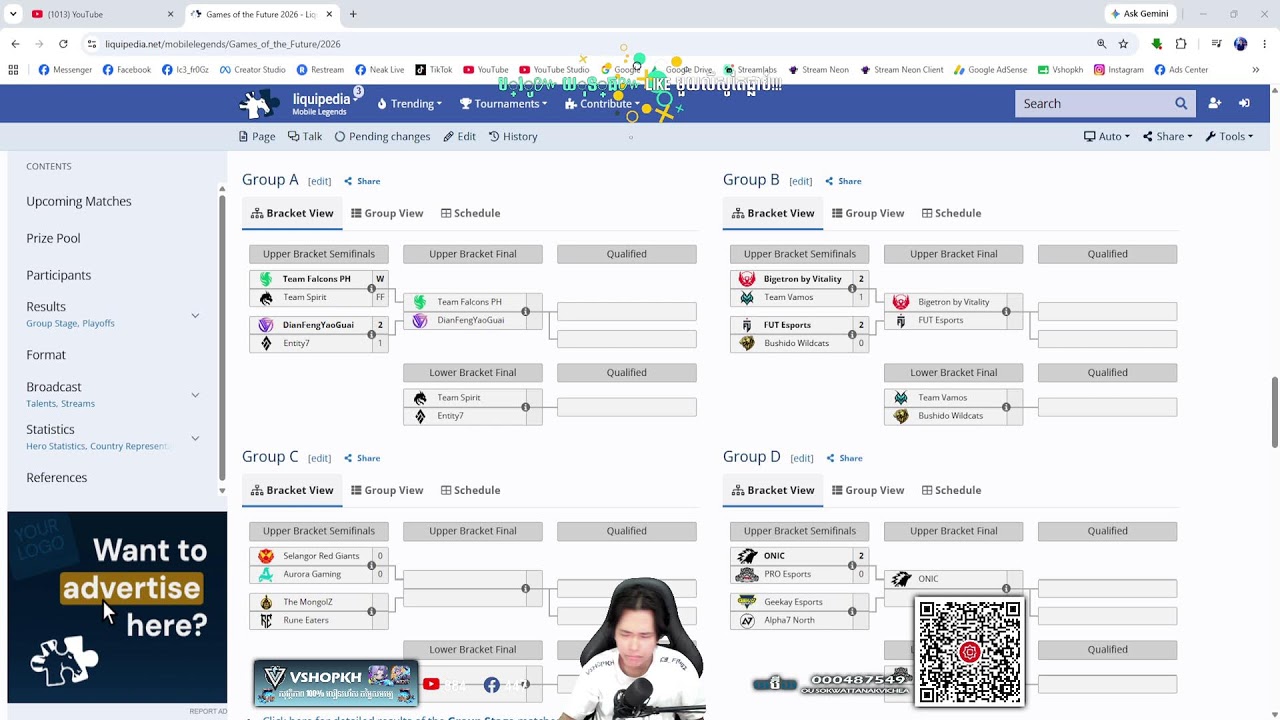Switch to Group D Schedule tab
Image resolution: width=1280 pixels, height=720 pixels.
(951, 490)
